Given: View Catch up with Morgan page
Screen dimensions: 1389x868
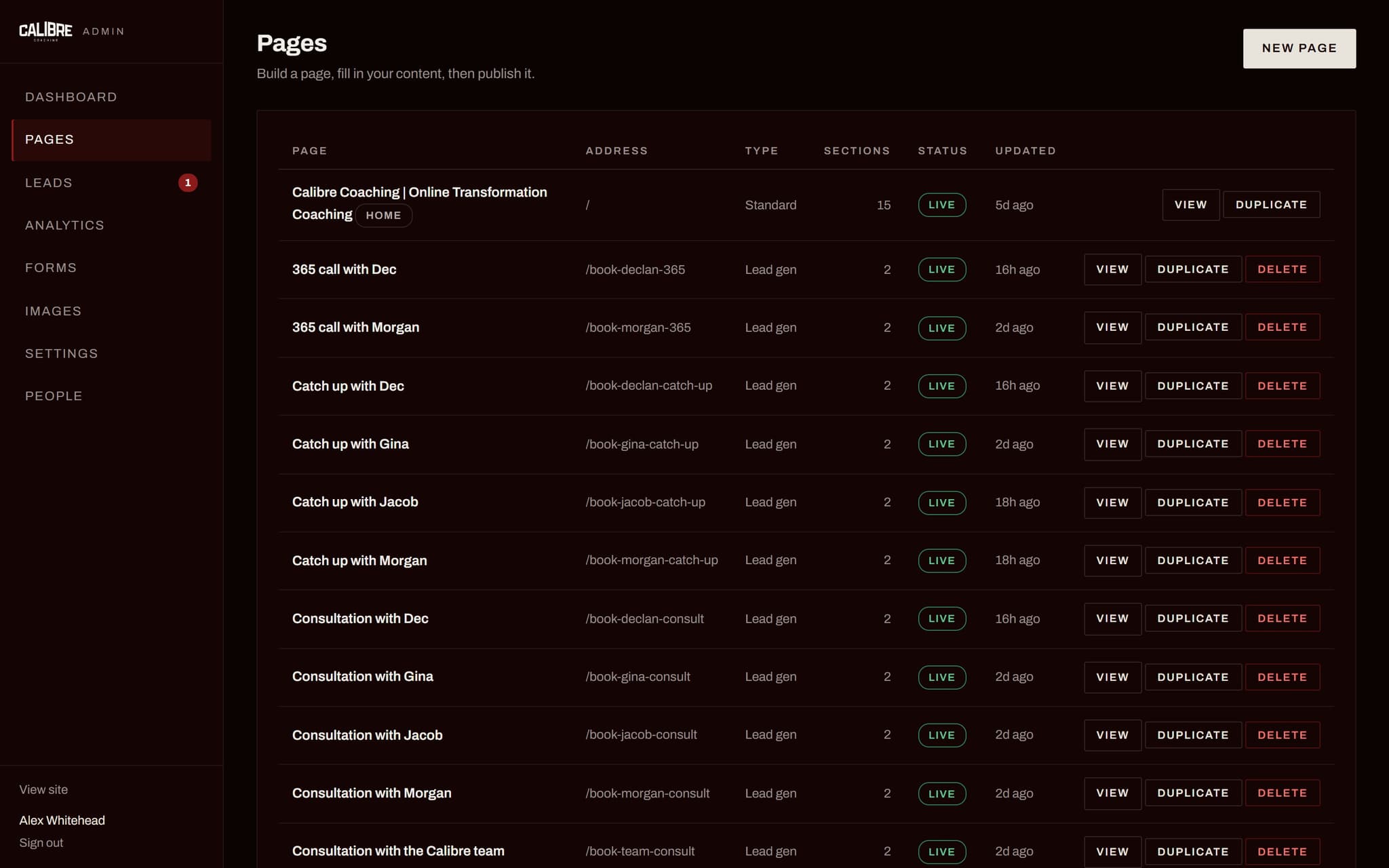Looking at the screenshot, I should (1112, 560).
